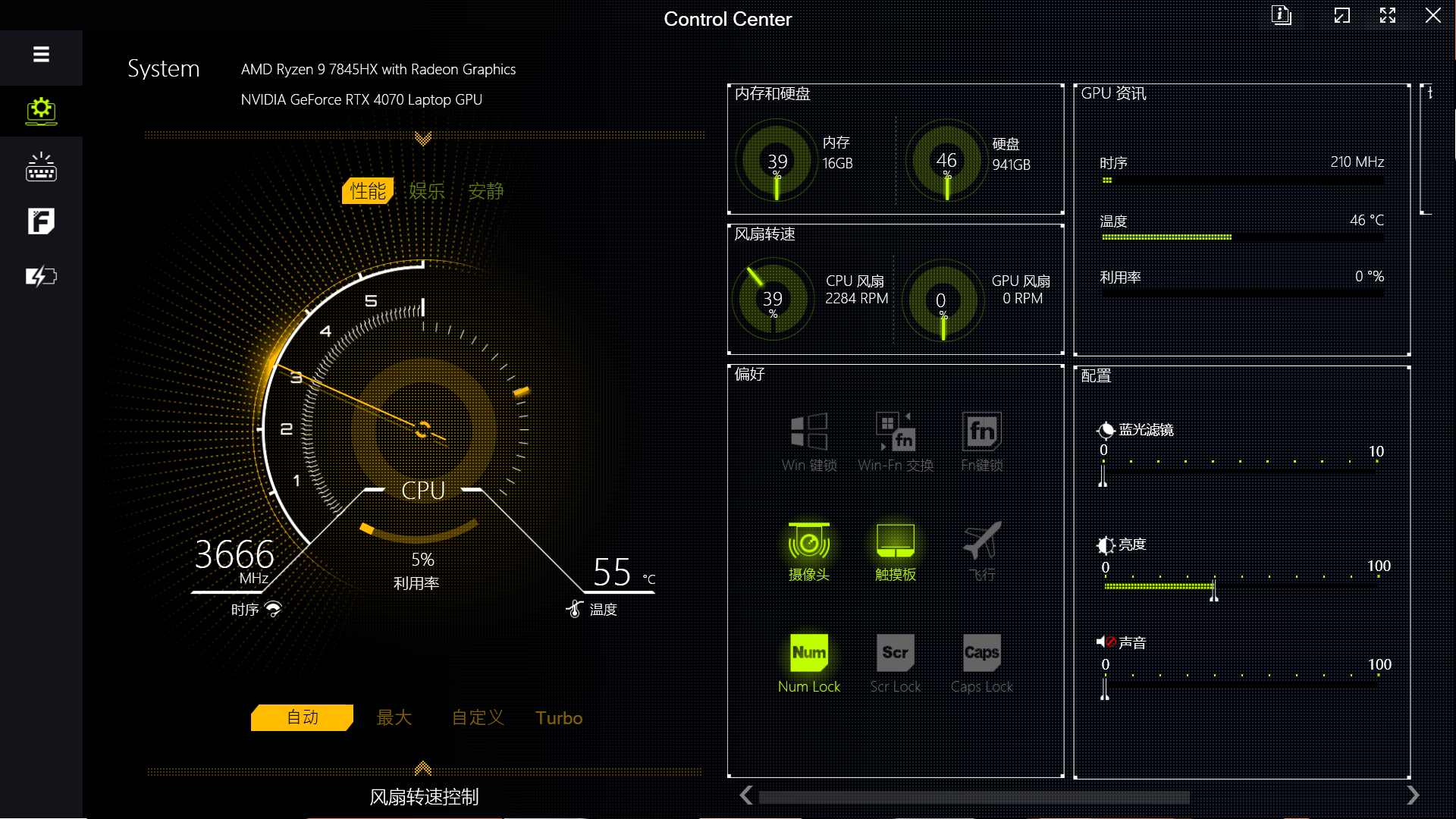
Task: Switch to the 安静 quiet mode tab
Action: pyautogui.click(x=485, y=191)
